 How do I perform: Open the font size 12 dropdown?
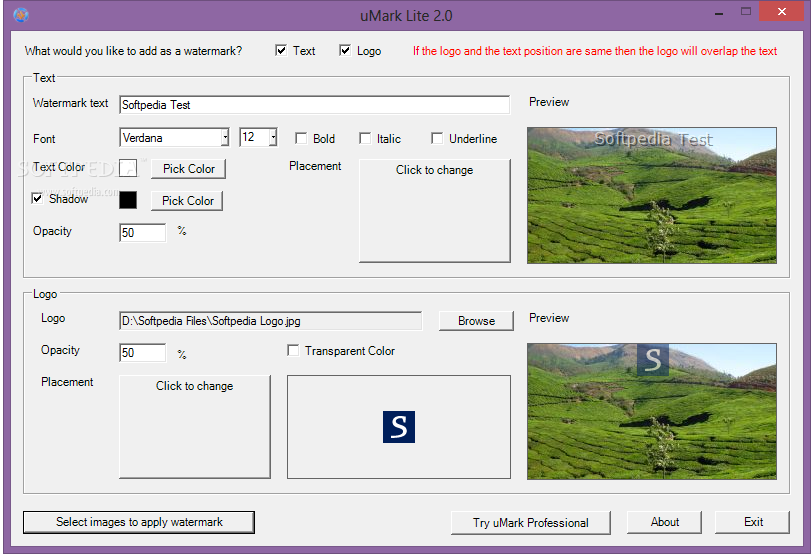[273, 138]
